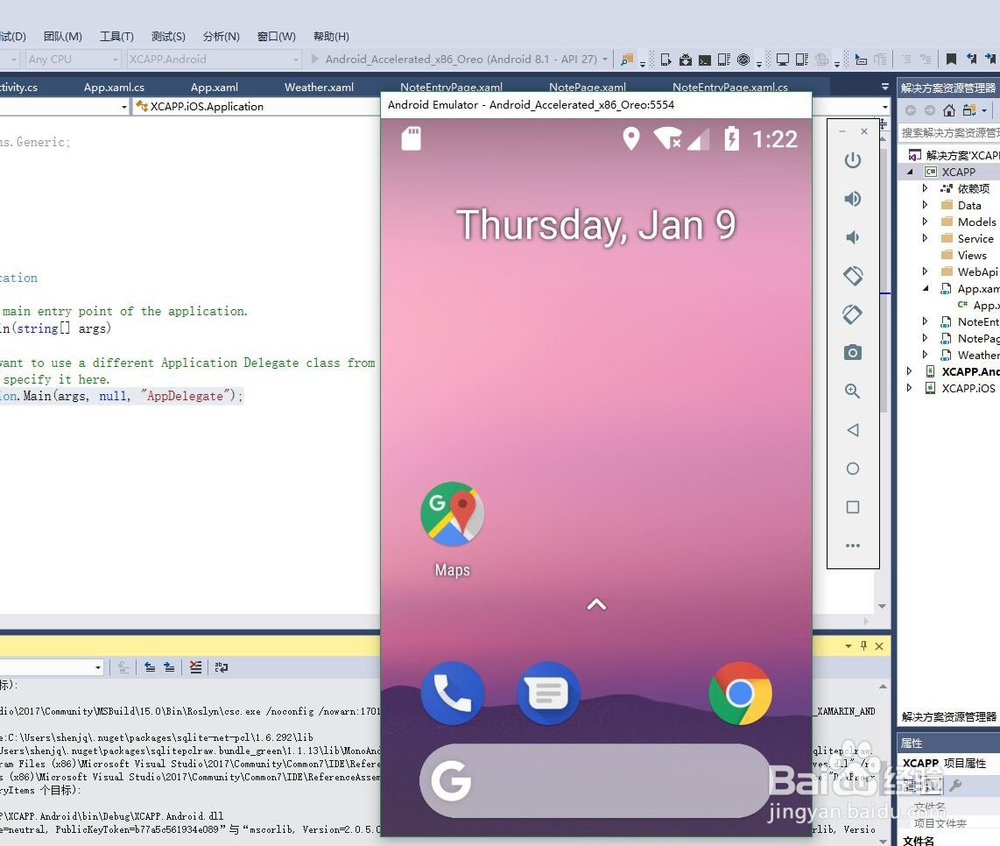Screen dimensions: 1000x846
Task: Open the 工具(T) menu
Action: [x=117, y=36]
